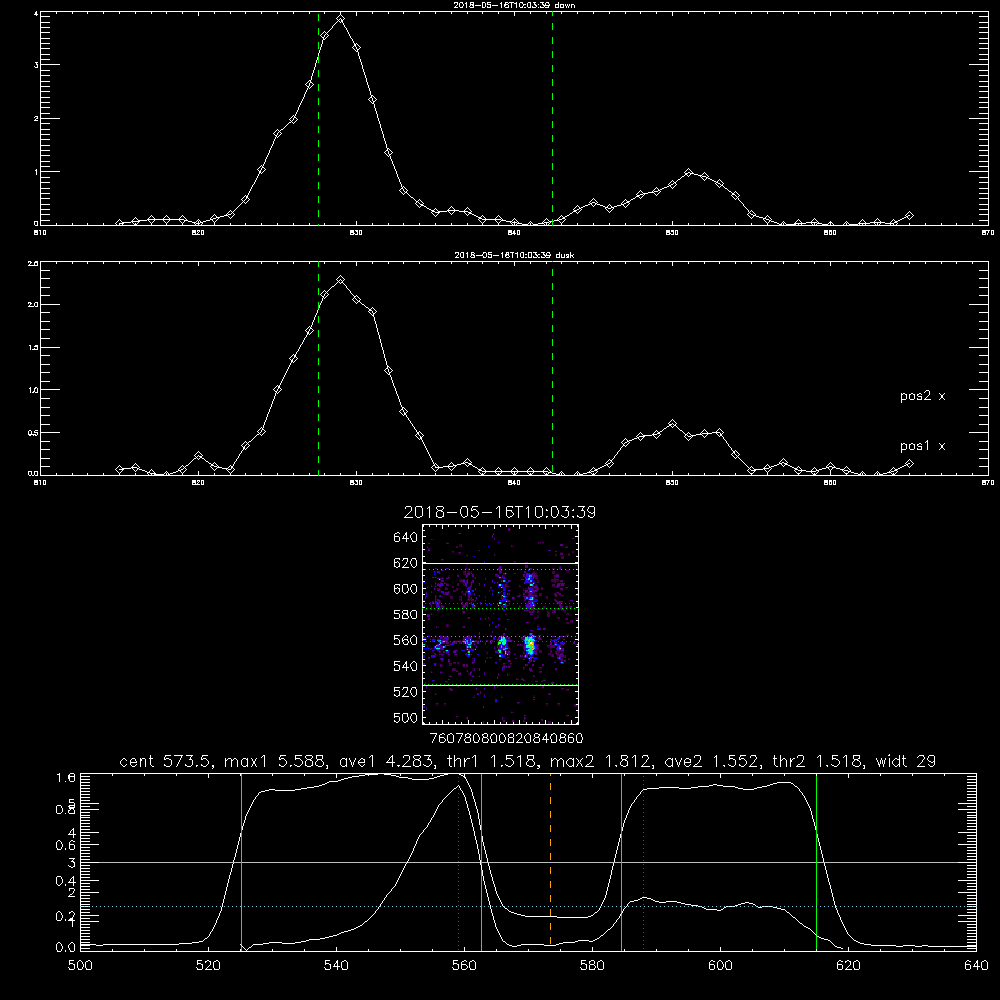Click the 'ave1 4.283' value in the stats line
The height and width of the screenshot is (1000, 1000).
tap(386, 761)
